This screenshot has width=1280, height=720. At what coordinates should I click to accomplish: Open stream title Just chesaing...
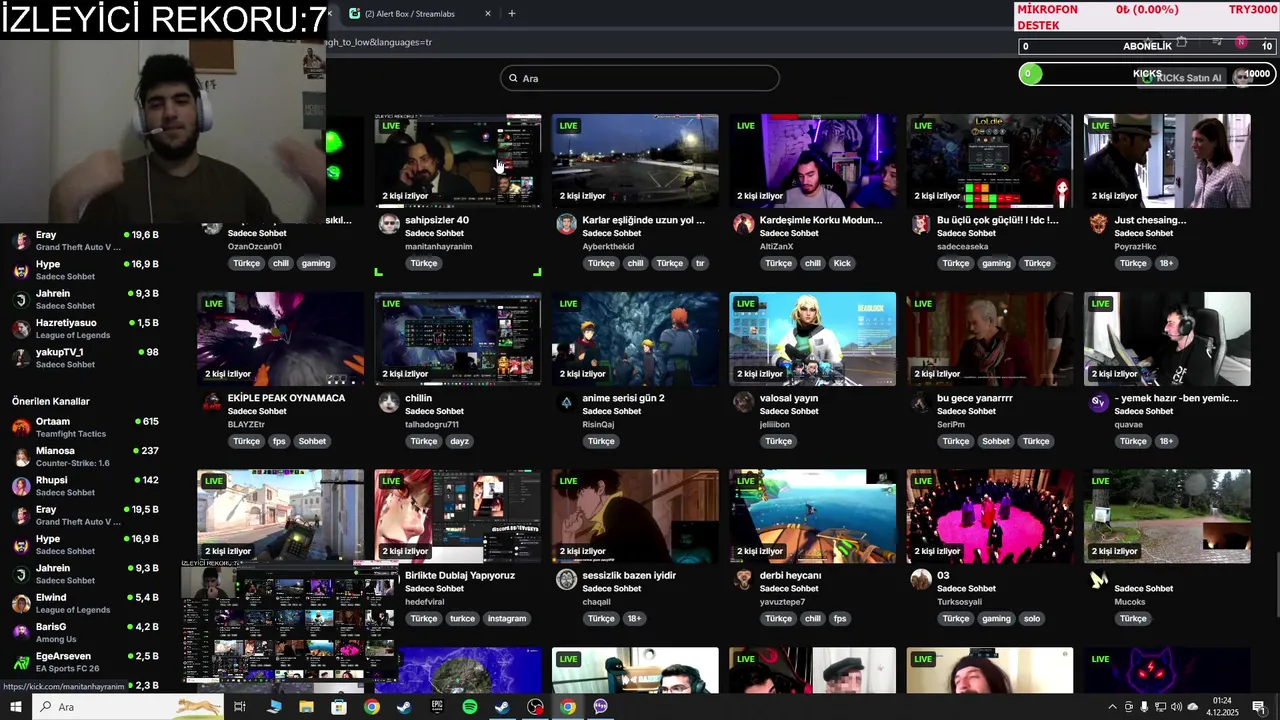click(1150, 220)
